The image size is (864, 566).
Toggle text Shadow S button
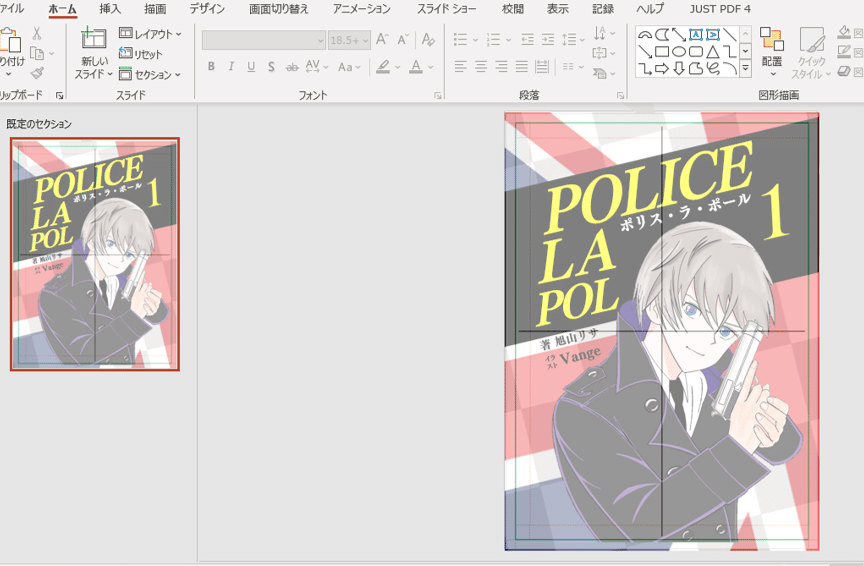(271, 67)
